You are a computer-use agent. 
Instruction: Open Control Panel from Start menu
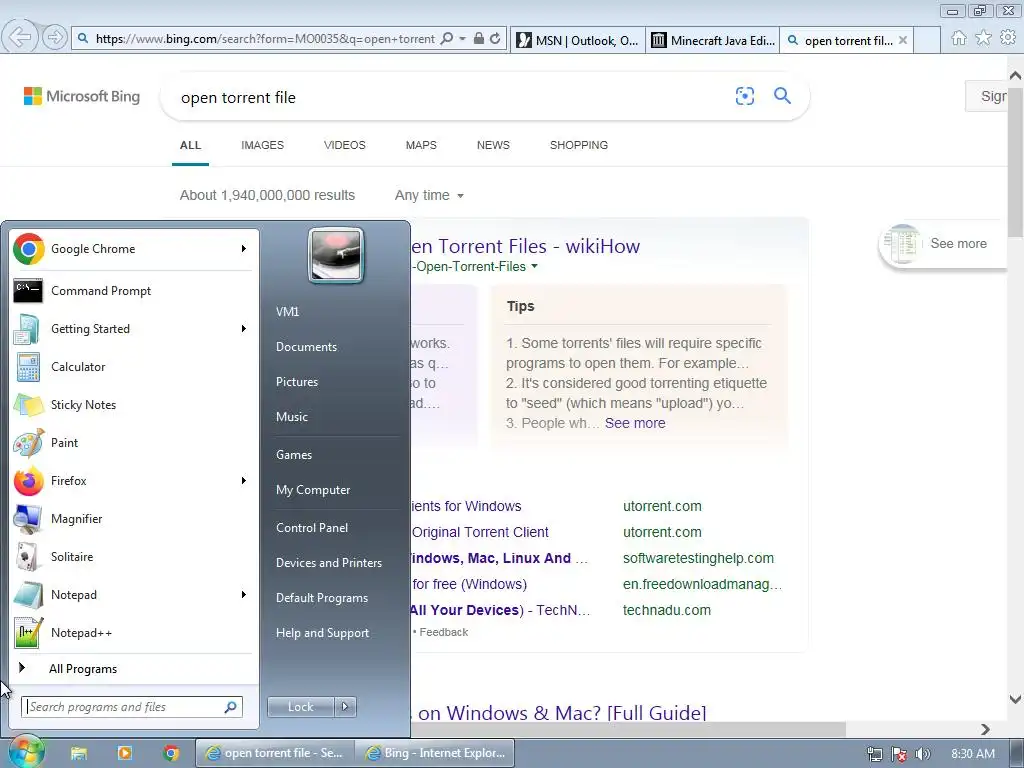click(312, 528)
